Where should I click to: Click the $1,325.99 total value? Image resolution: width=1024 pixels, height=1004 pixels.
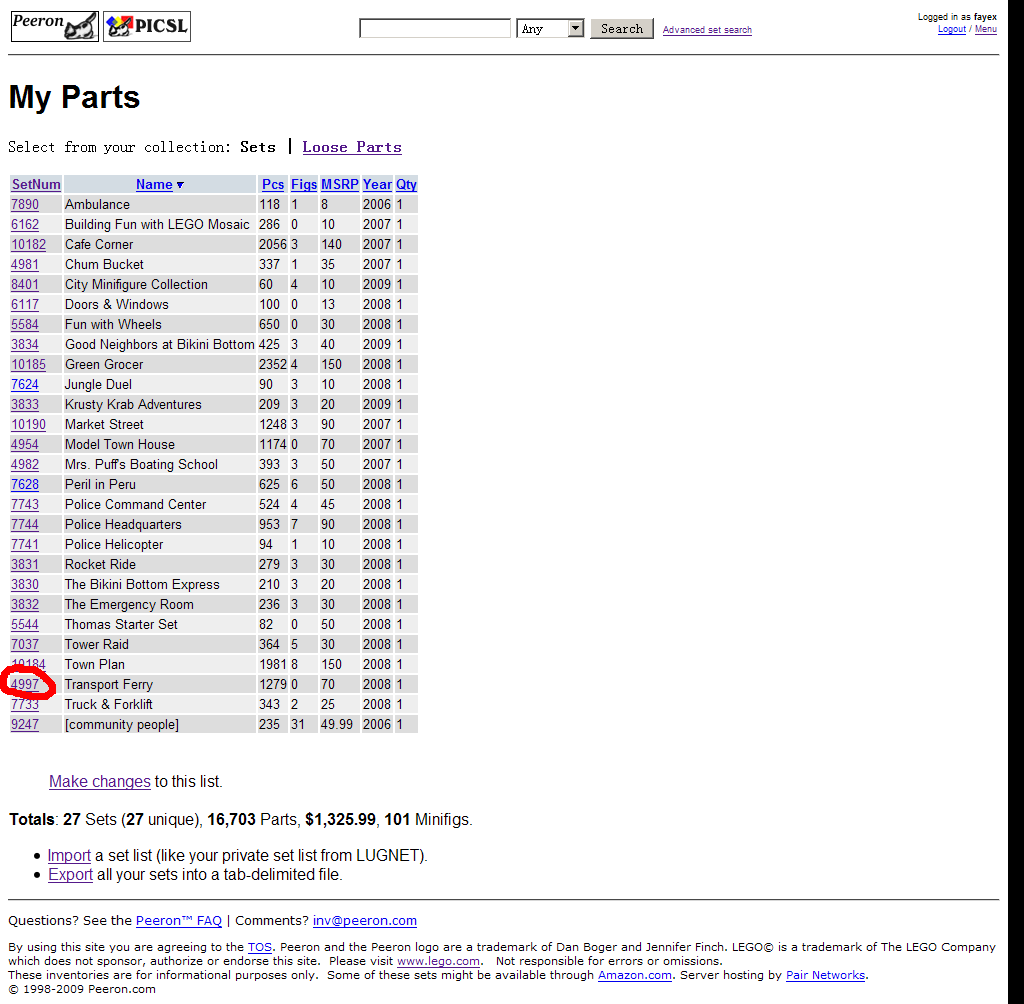point(340,820)
